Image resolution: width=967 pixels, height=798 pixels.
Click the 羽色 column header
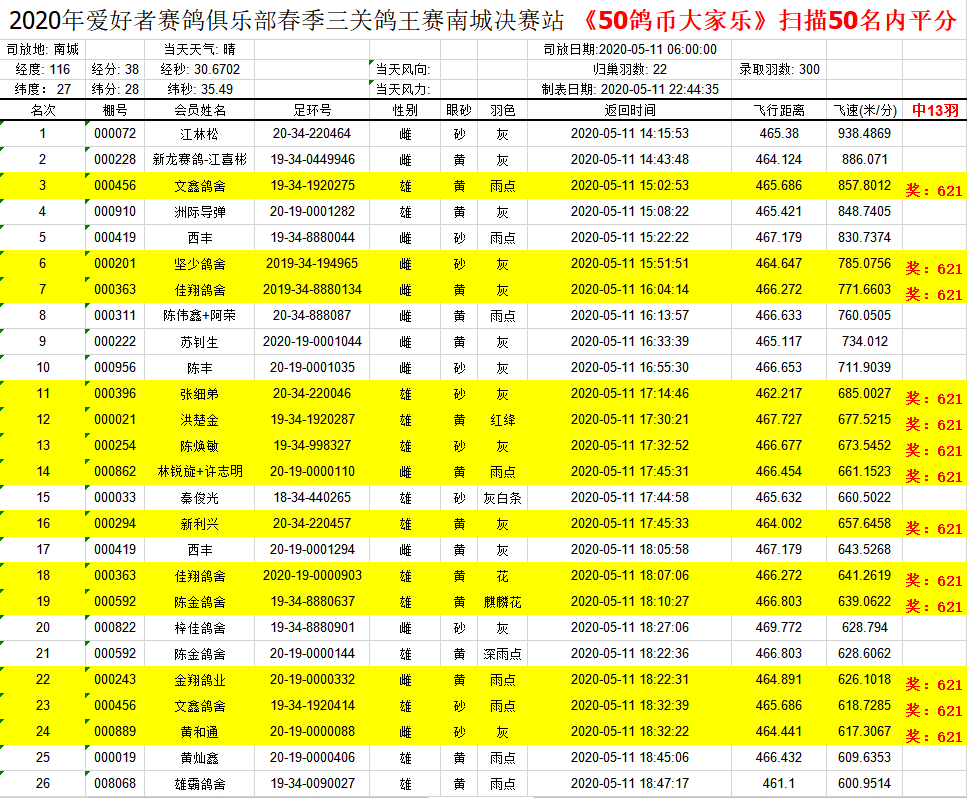(x=503, y=110)
